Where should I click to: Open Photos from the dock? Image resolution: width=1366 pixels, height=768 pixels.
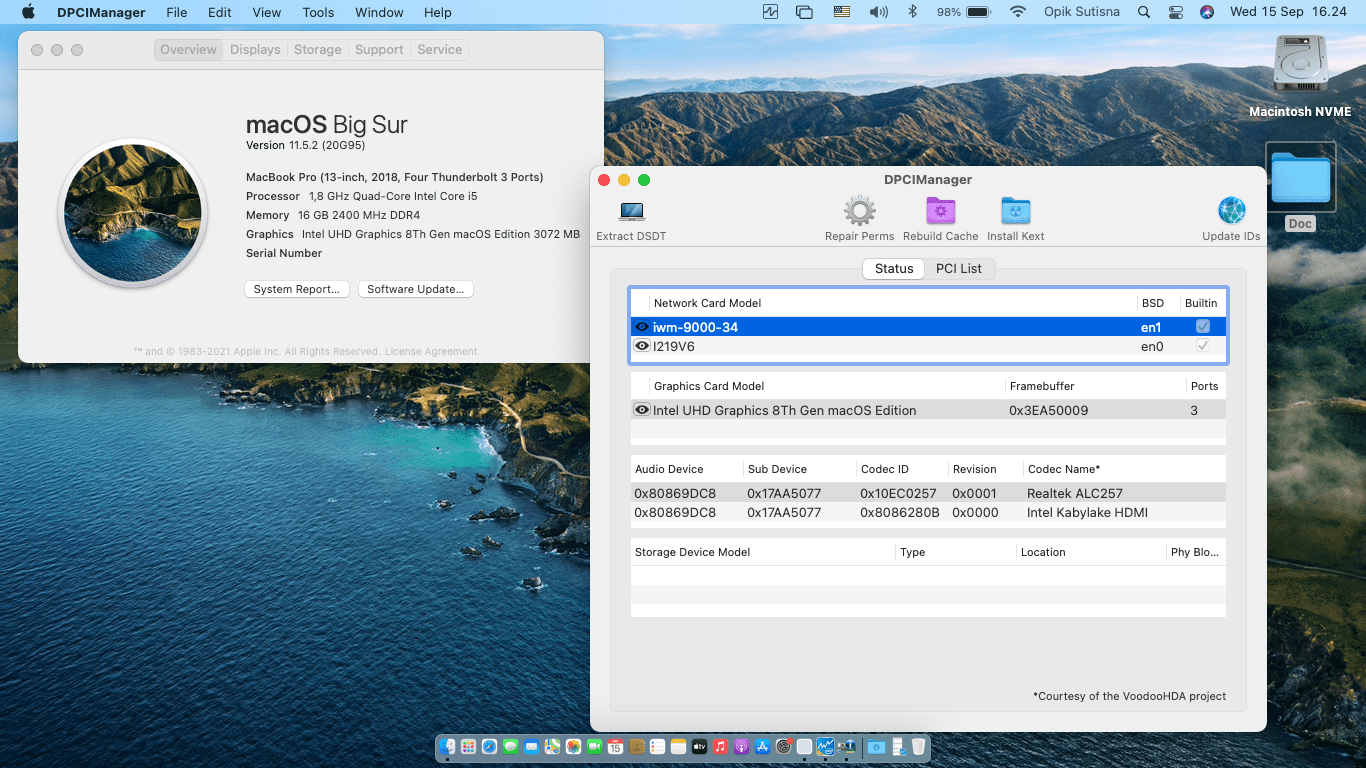573,746
